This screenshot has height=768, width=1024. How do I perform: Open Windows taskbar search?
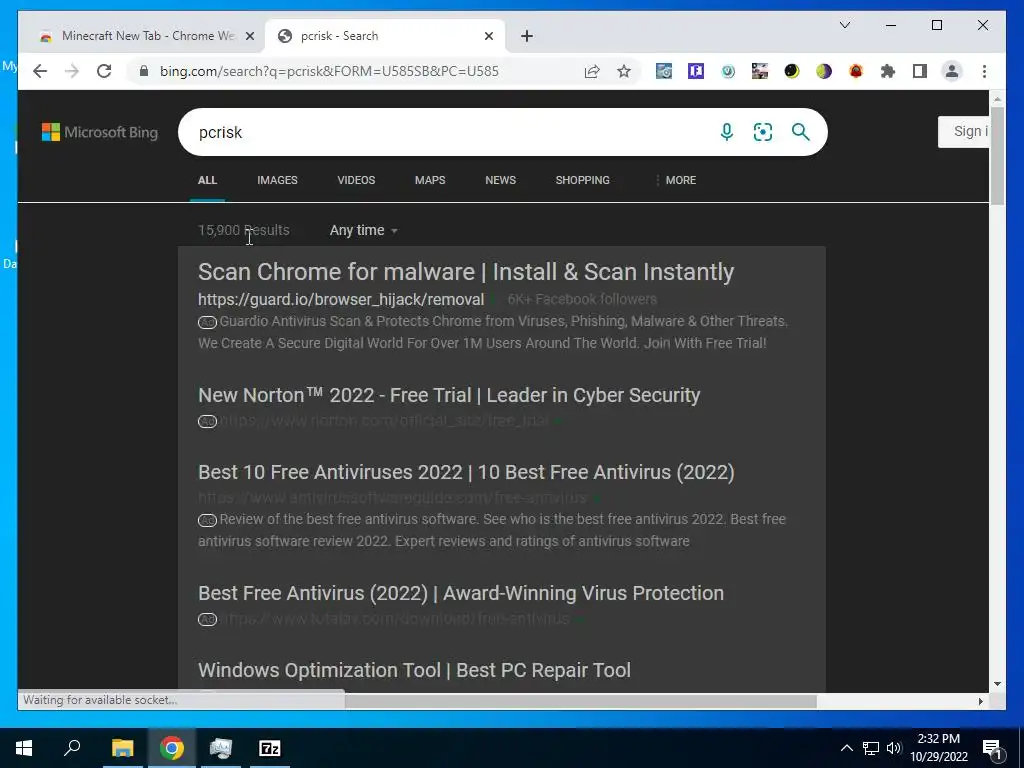pyautogui.click(x=72, y=748)
